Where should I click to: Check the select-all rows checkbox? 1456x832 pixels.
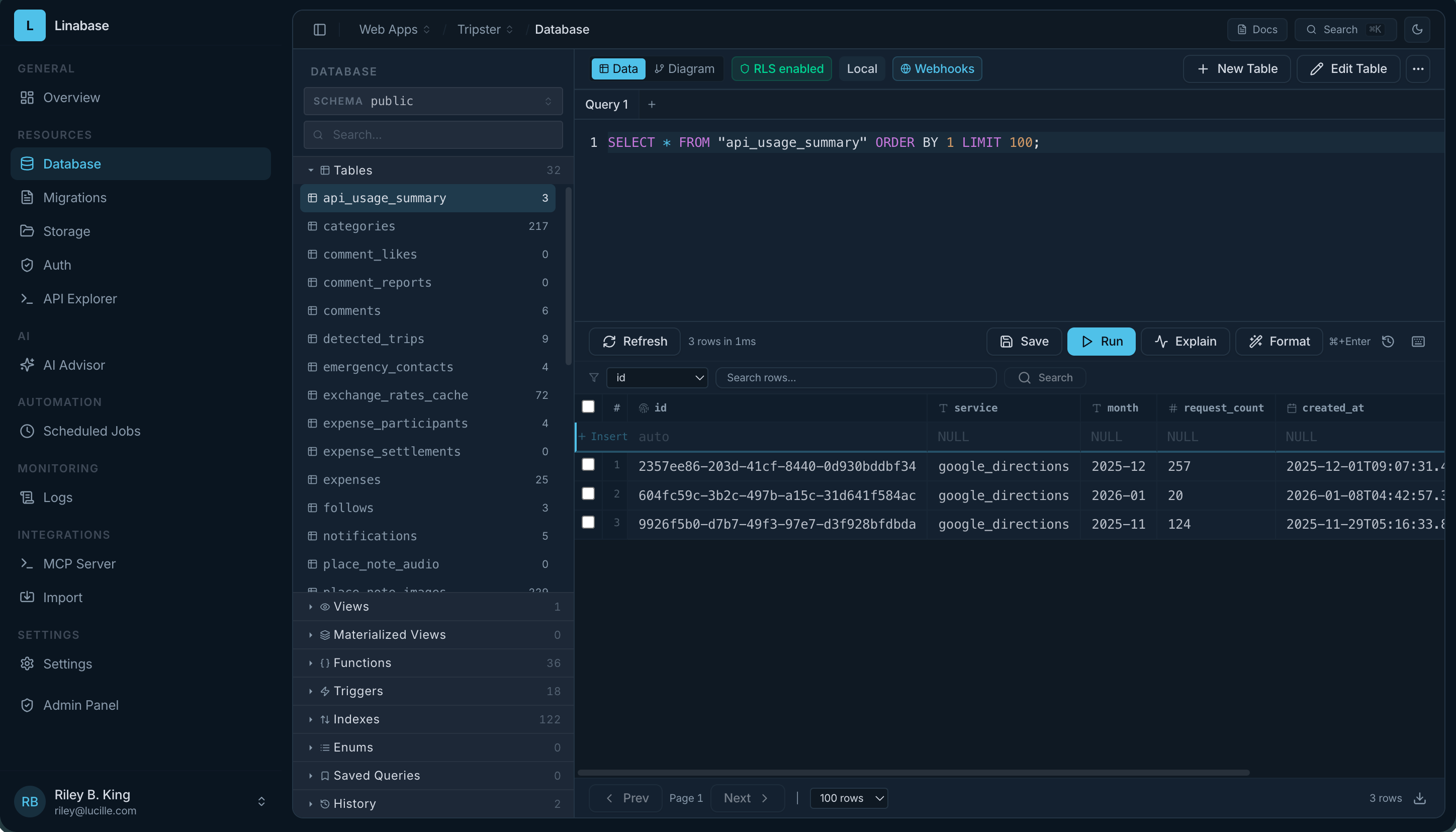click(x=588, y=407)
